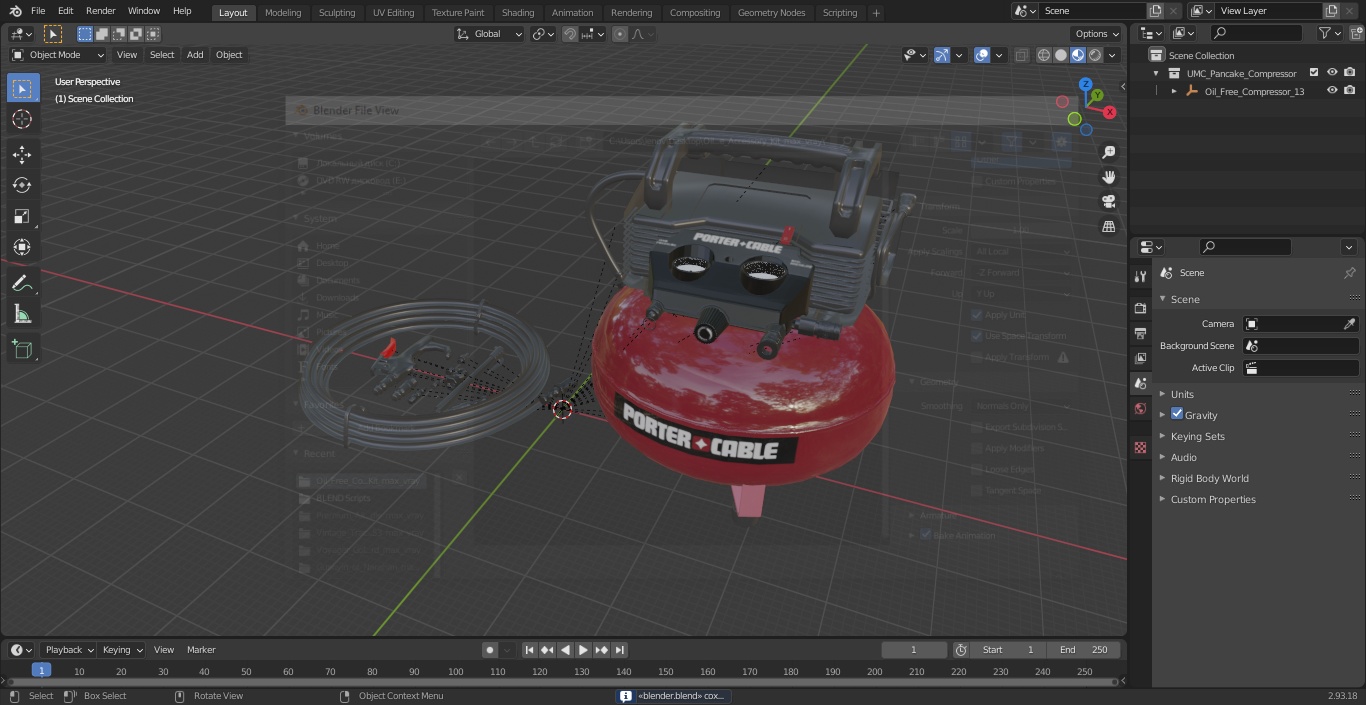Collapse UMC_Pancake_Compressor collection tree
This screenshot has height=705, width=1366.
(1157, 73)
